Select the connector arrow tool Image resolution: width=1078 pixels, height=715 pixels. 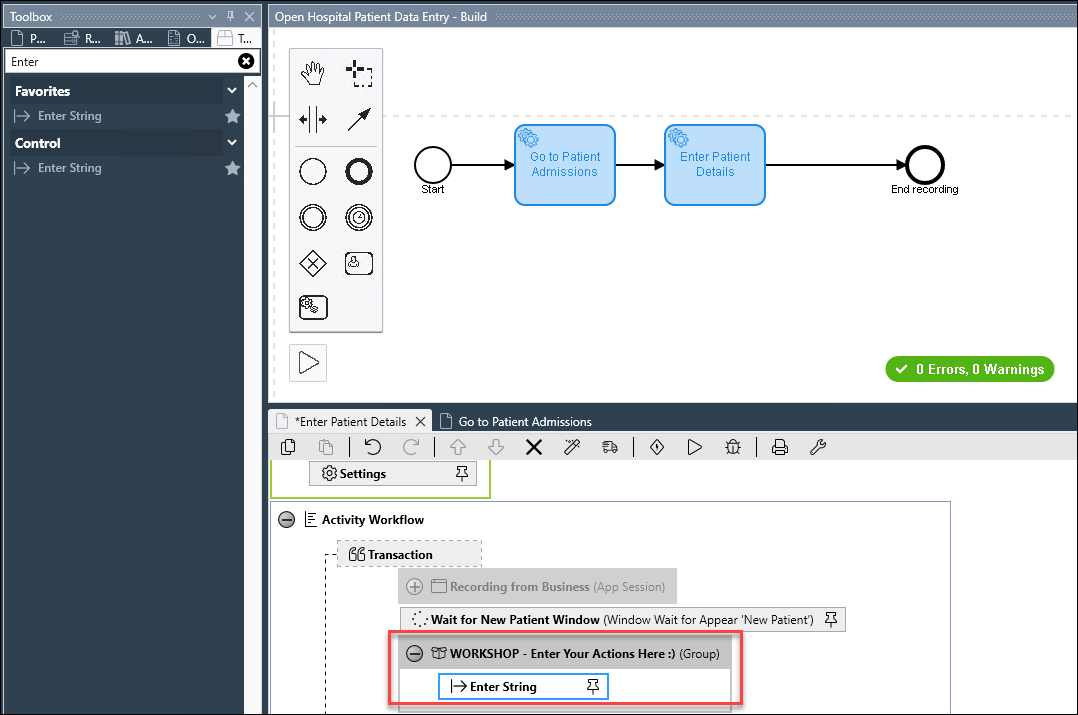(359, 120)
